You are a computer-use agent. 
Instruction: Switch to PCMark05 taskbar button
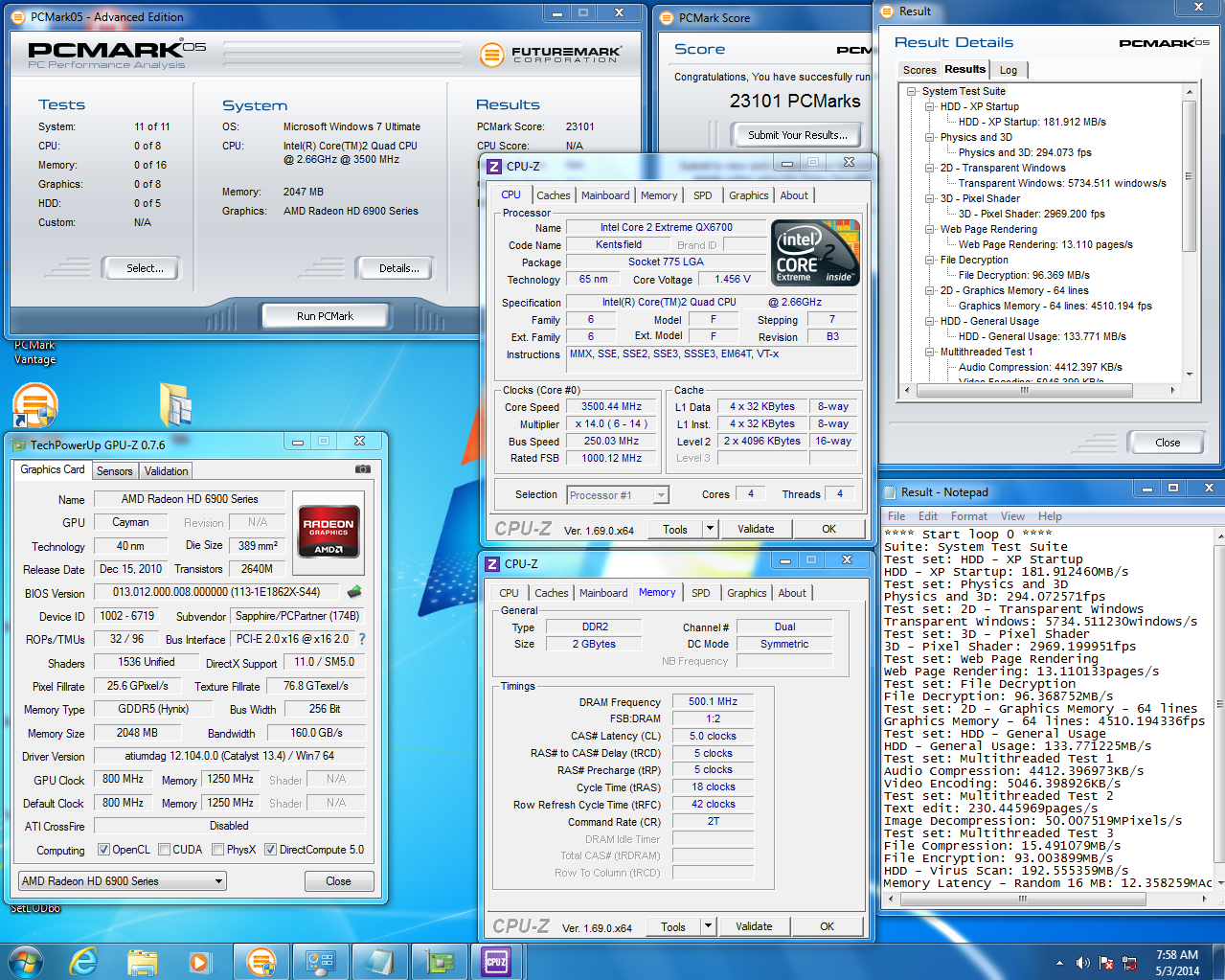pos(261,961)
